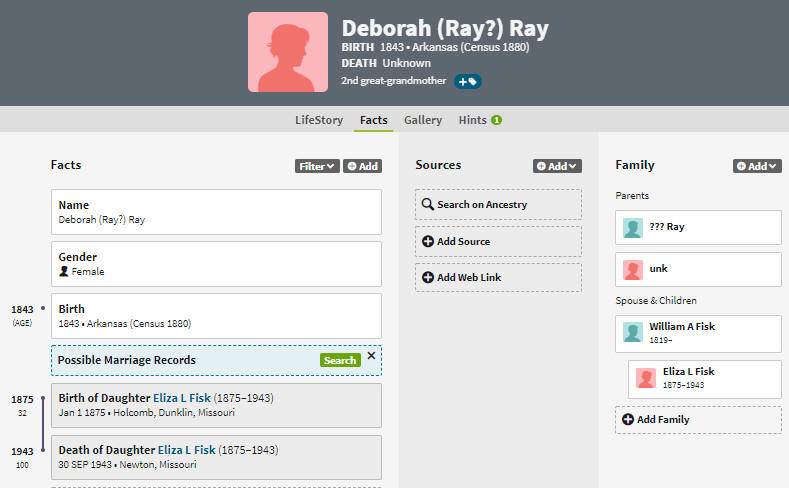
Task: Open the Gallery tab
Action: (423, 120)
